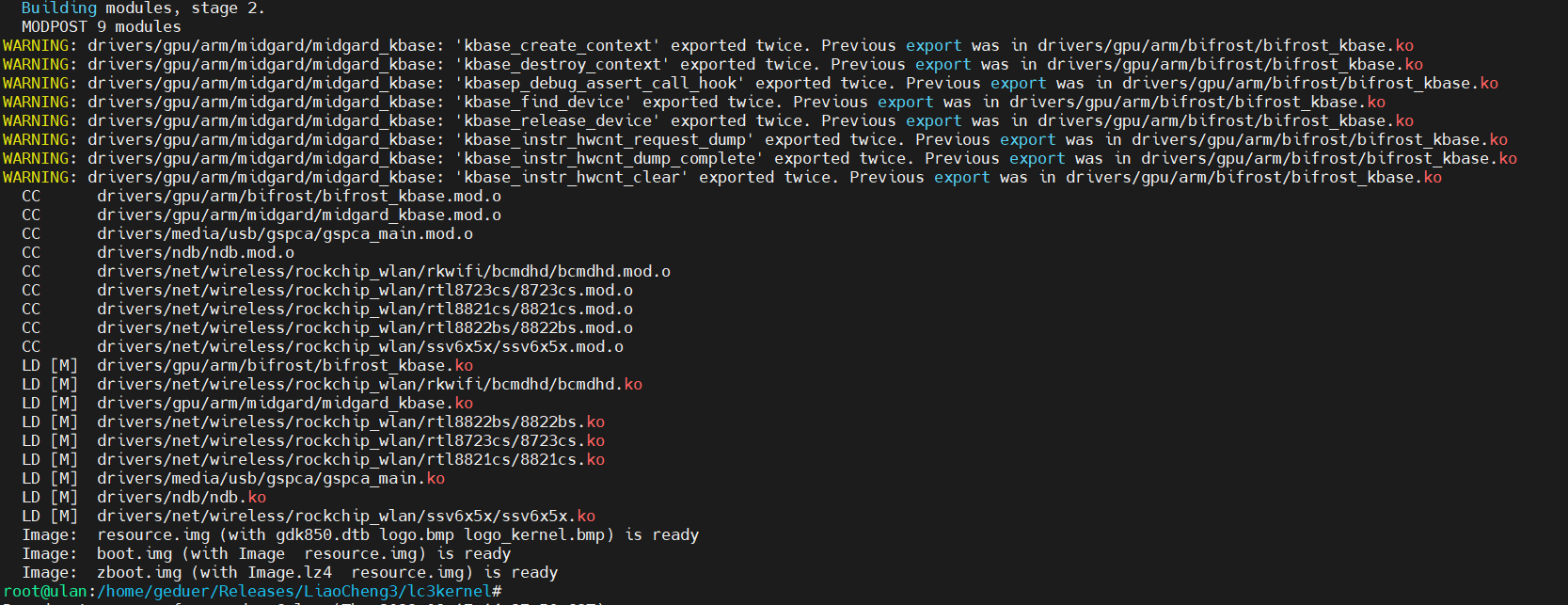Image resolution: width=1568 pixels, height=605 pixels.
Task: Click 'kbase_instr_hwcnt_request_dump' symbol text
Action: point(605,139)
